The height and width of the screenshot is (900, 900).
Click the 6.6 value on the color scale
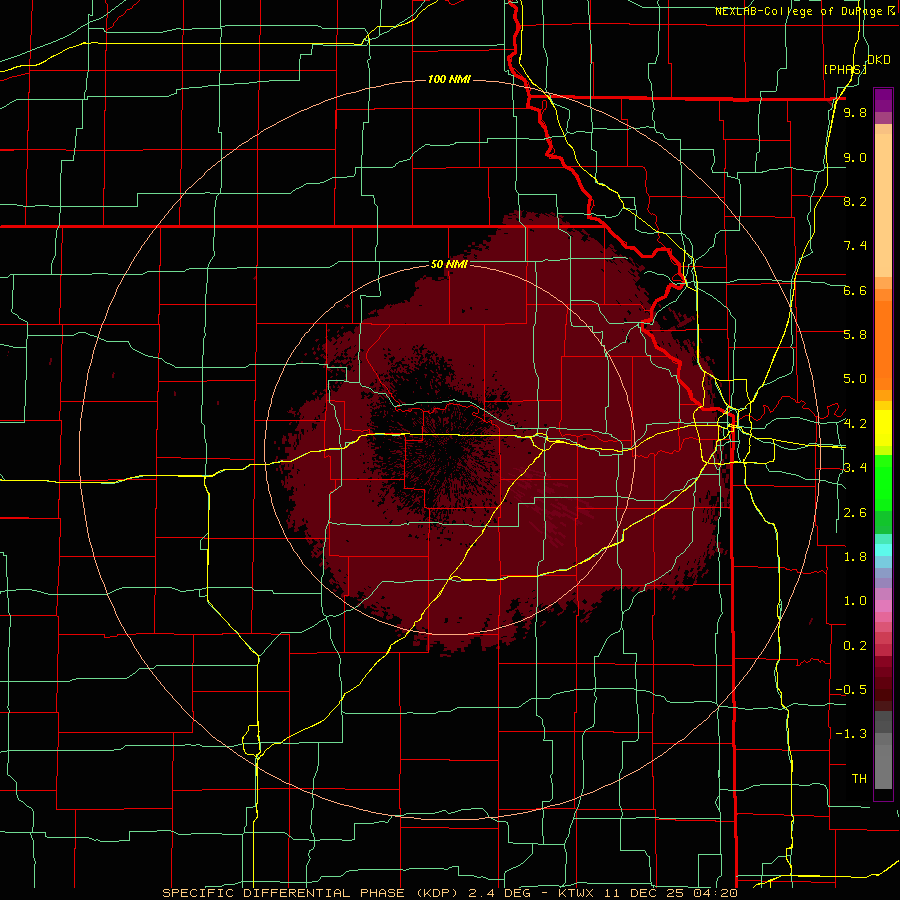pyautogui.click(x=855, y=290)
